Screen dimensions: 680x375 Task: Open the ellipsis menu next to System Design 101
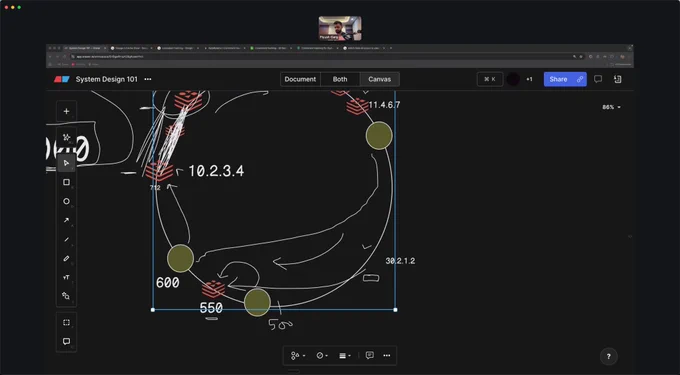(148, 79)
